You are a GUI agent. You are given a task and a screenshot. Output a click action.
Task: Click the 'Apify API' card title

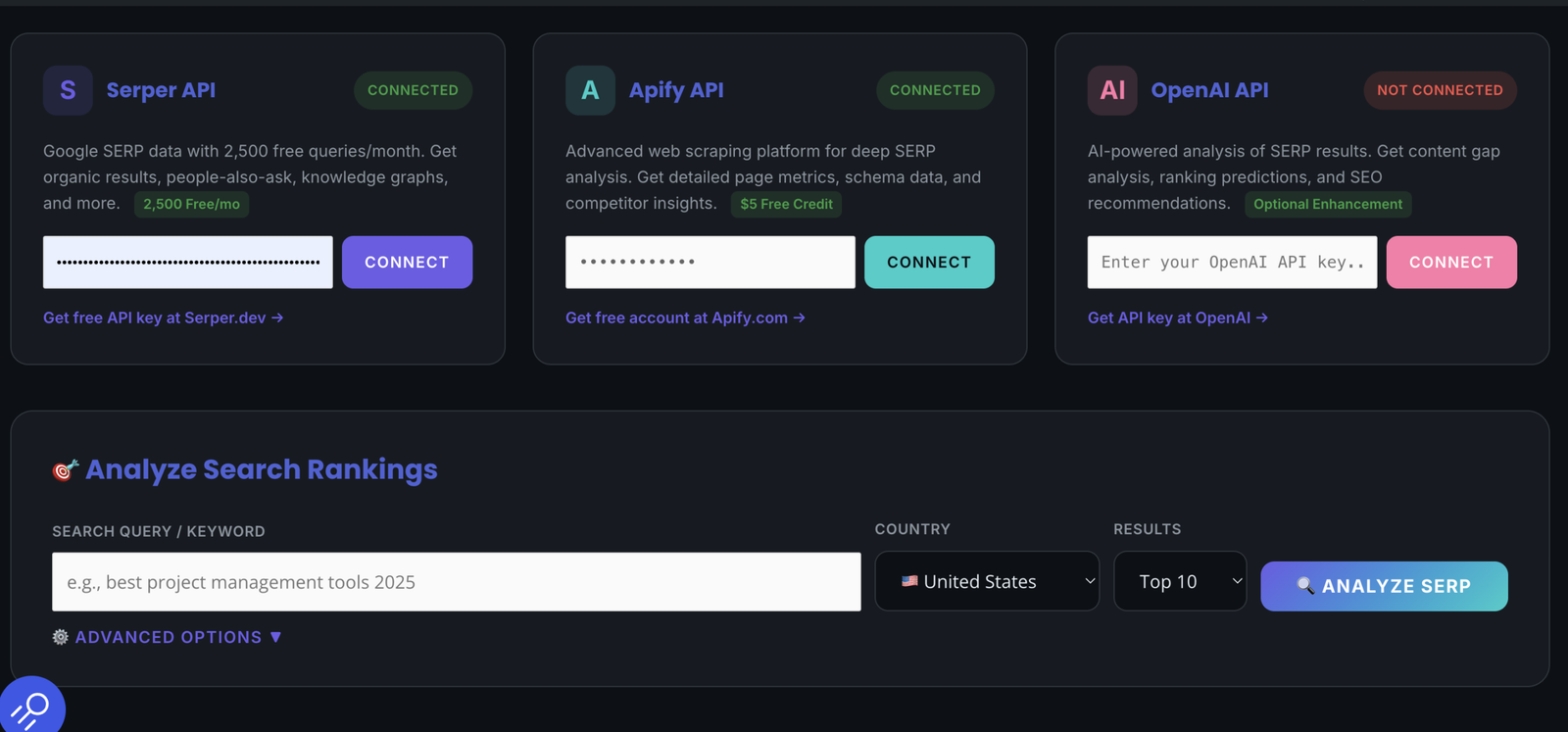click(x=676, y=90)
